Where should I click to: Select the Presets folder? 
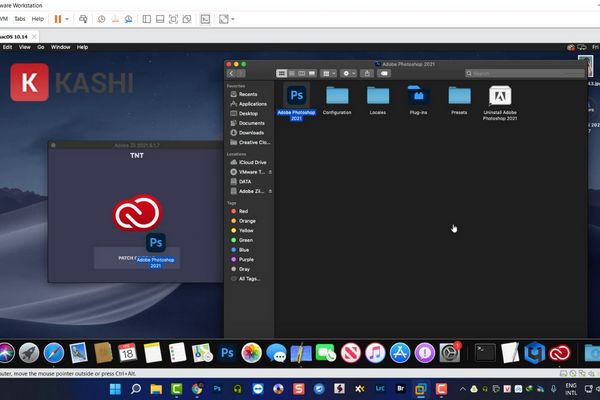pos(459,100)
